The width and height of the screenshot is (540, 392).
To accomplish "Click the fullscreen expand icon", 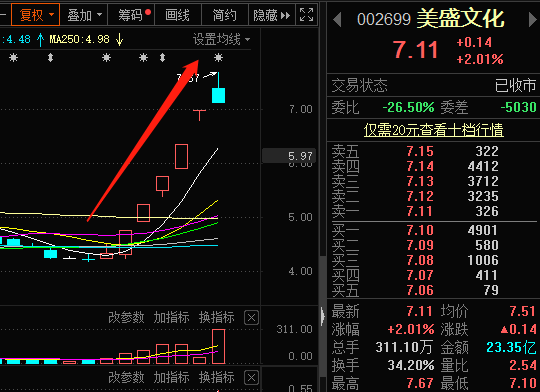I will point(306,15).
